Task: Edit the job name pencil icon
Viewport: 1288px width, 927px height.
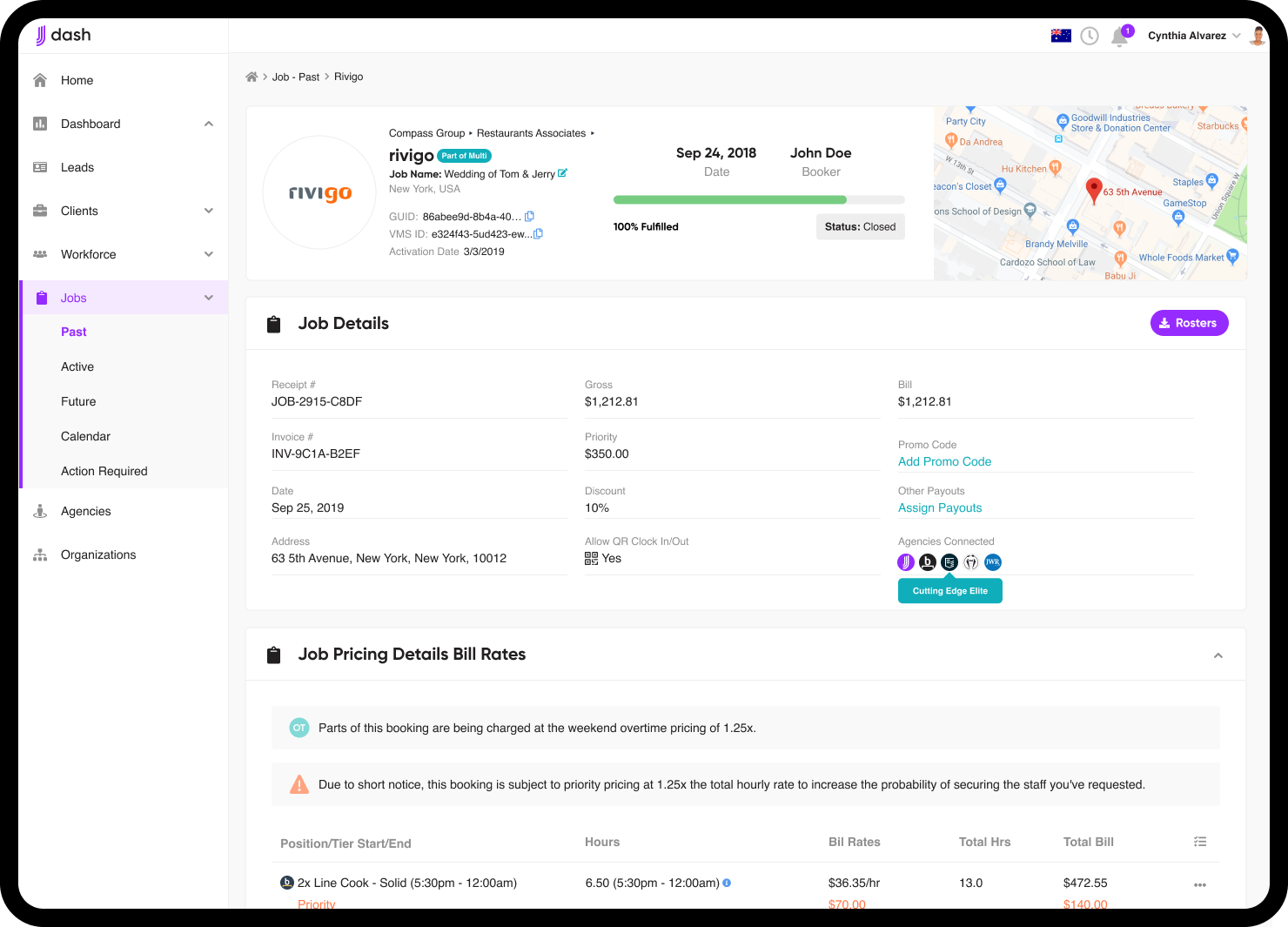Action: (x=562, y=173)
